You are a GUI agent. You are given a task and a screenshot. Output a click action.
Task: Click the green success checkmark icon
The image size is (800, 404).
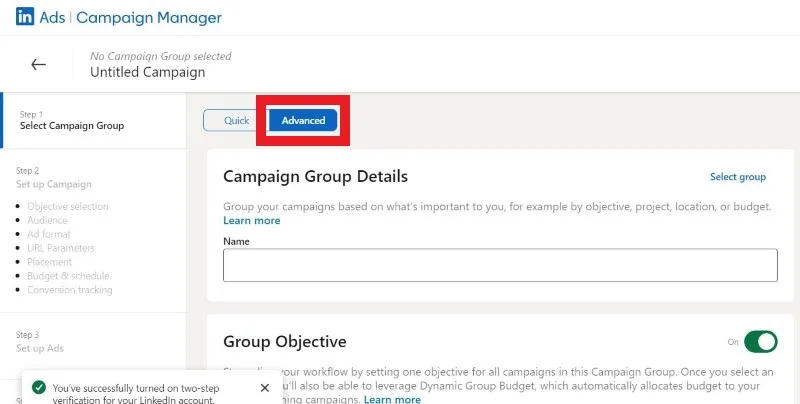(x=39, y=388)
